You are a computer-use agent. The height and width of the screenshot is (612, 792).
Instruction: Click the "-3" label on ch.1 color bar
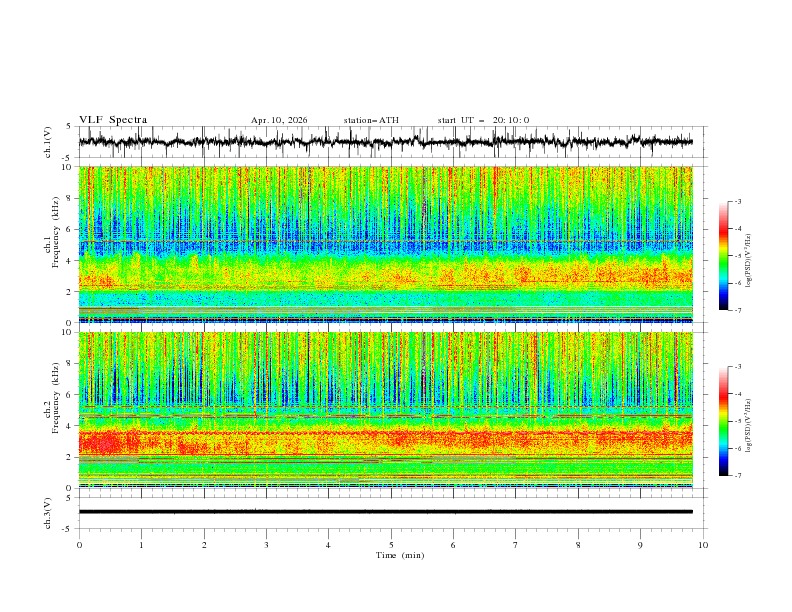tap(737, 202)
